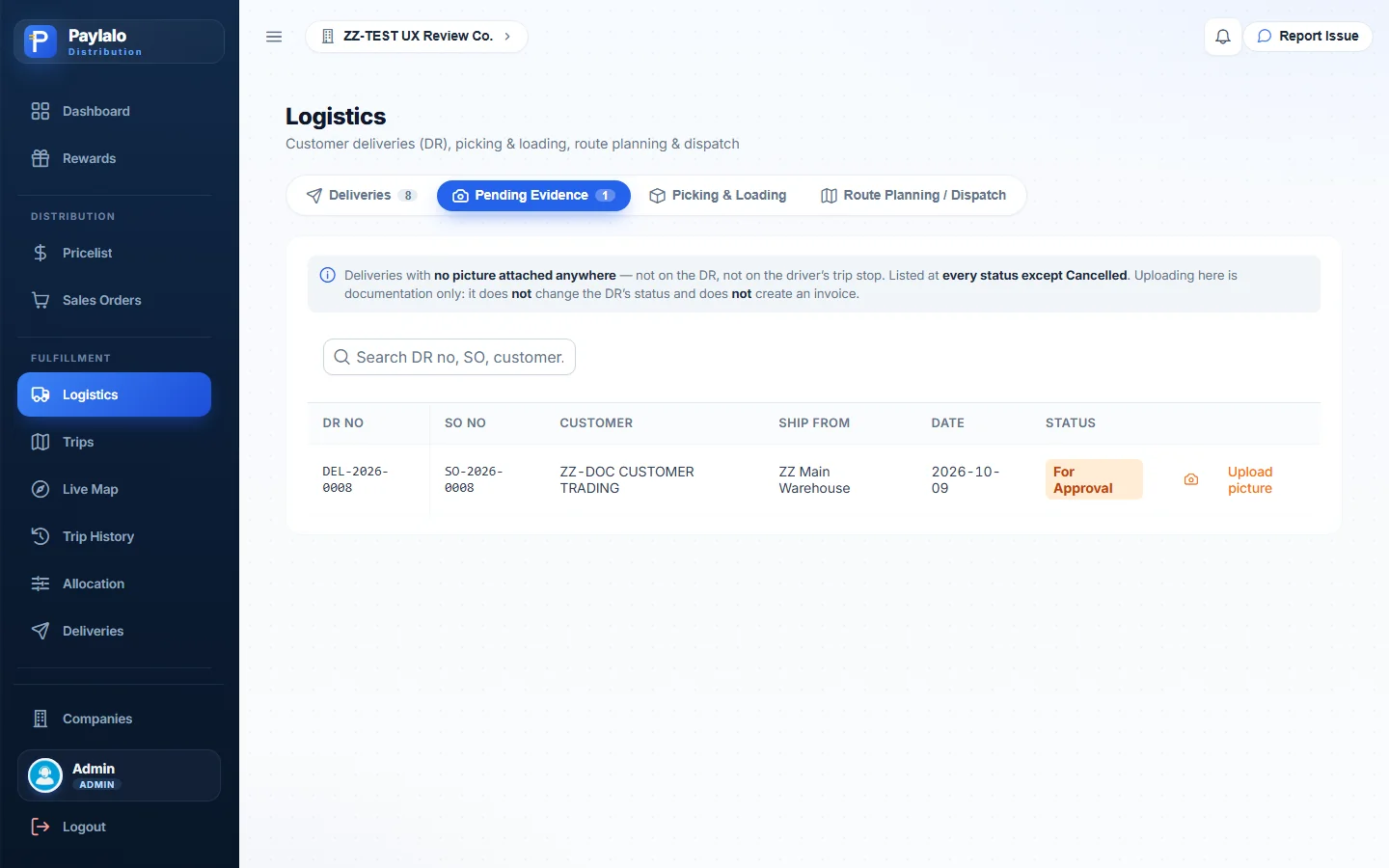Viewport: 1389px width, 868px height.
Task: Click the Report Issue button
Action: pyautogui.click(x=1308, y=37)
